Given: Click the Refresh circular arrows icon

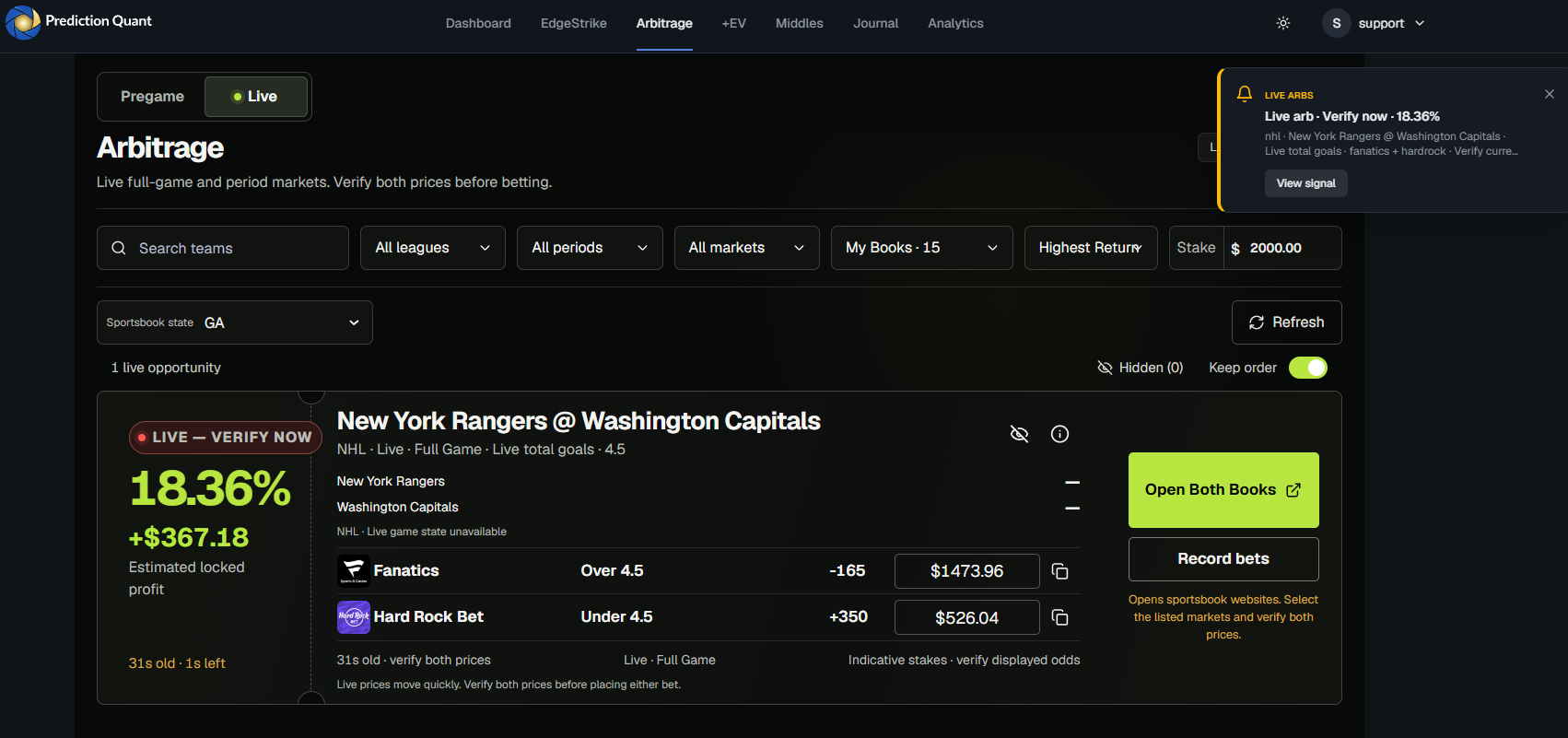Looking at the screenshot, I should 1257,322.
